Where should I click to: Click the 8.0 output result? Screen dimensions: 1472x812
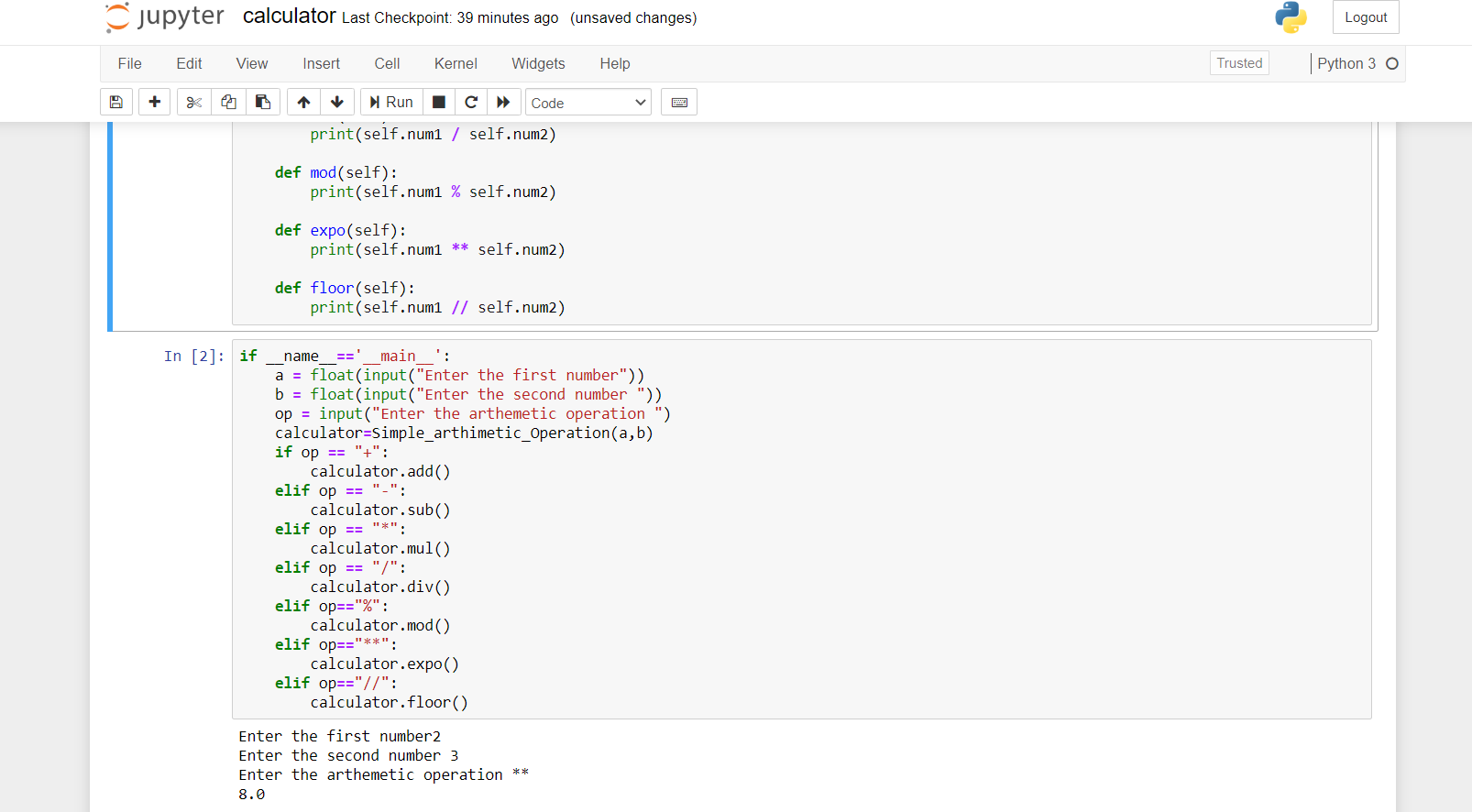[x=252, y=795]
